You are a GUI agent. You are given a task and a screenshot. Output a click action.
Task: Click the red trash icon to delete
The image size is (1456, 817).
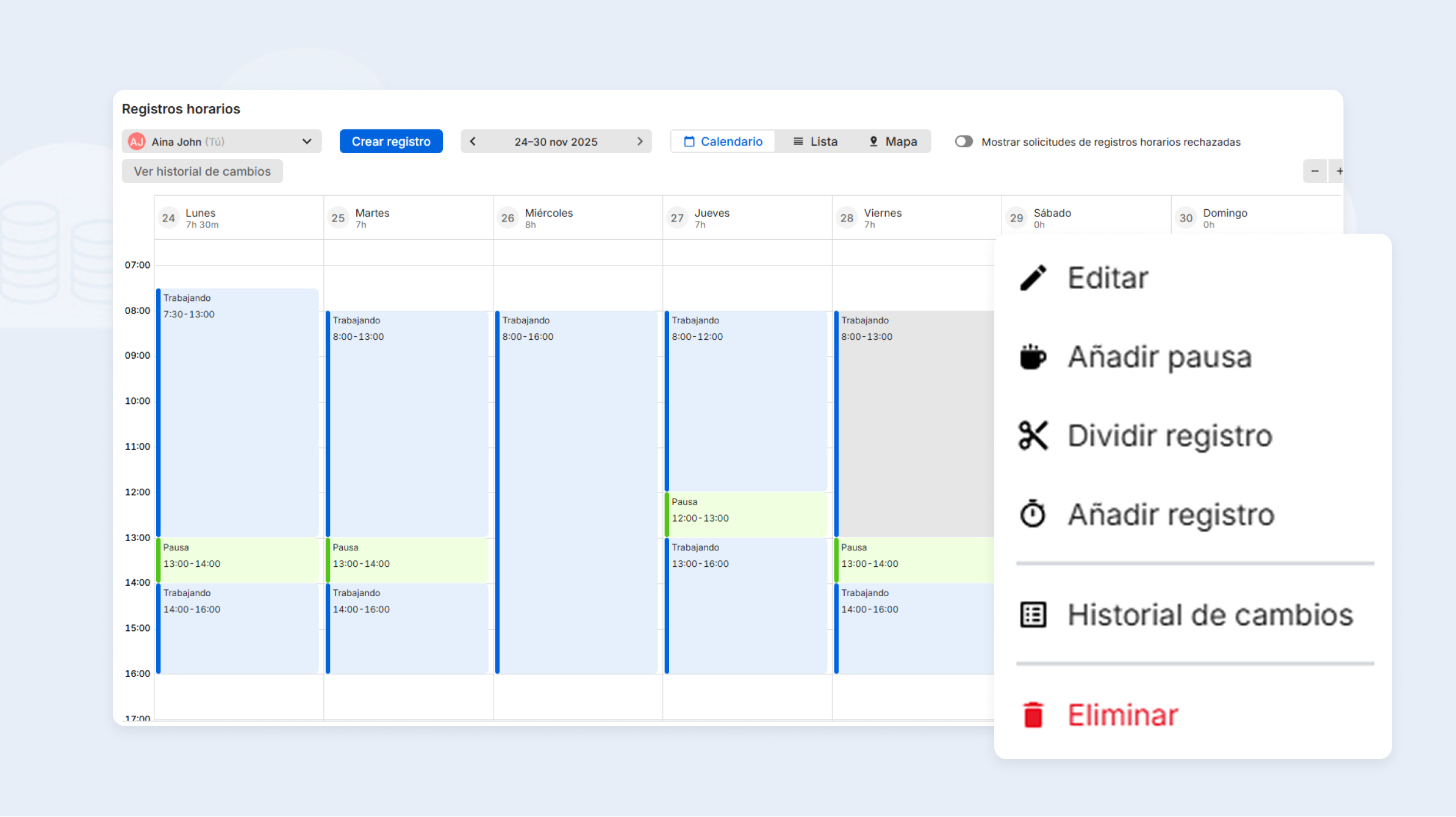click(1033, 714)
